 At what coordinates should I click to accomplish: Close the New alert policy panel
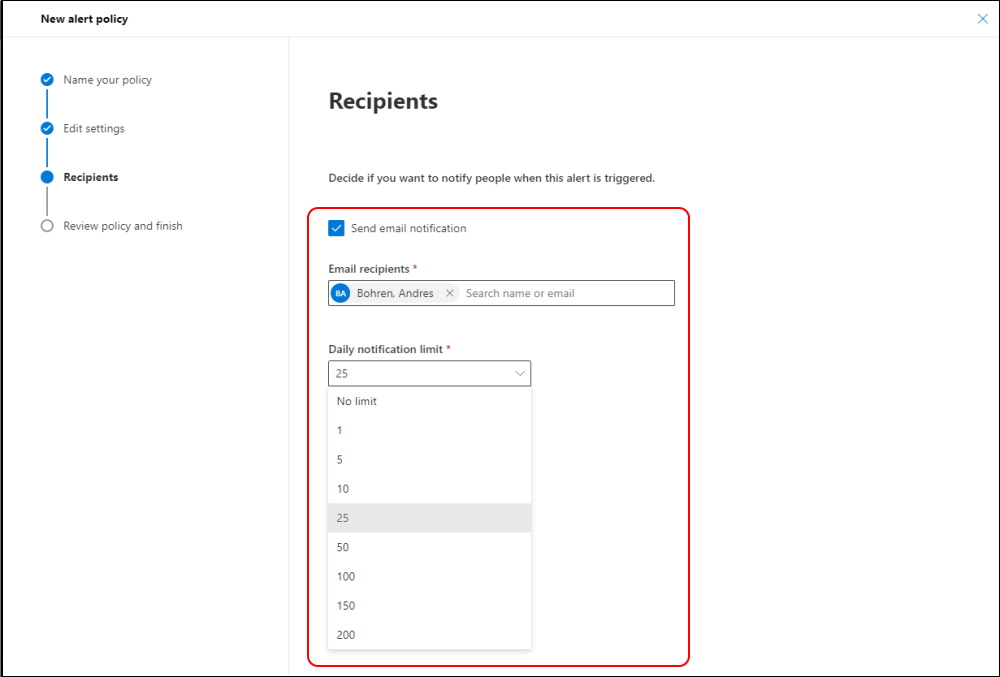(982, 19)
